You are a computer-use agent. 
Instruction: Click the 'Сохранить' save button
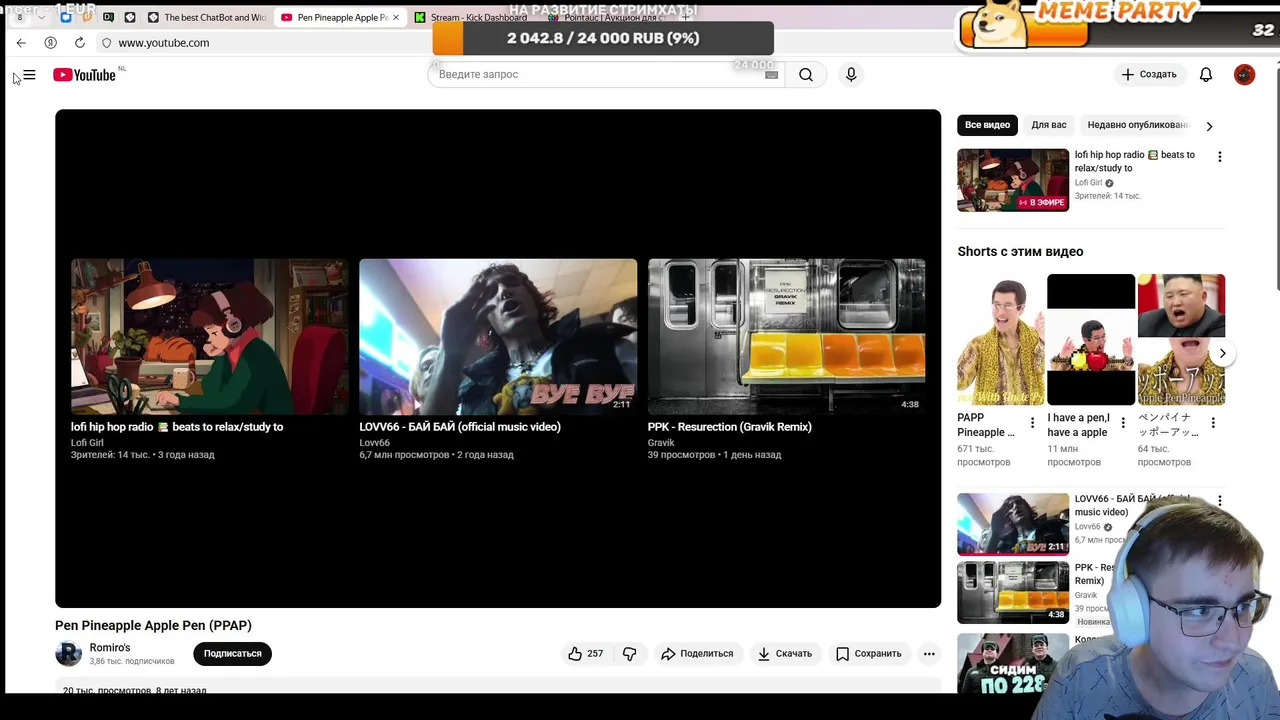(x=869, y=654)
